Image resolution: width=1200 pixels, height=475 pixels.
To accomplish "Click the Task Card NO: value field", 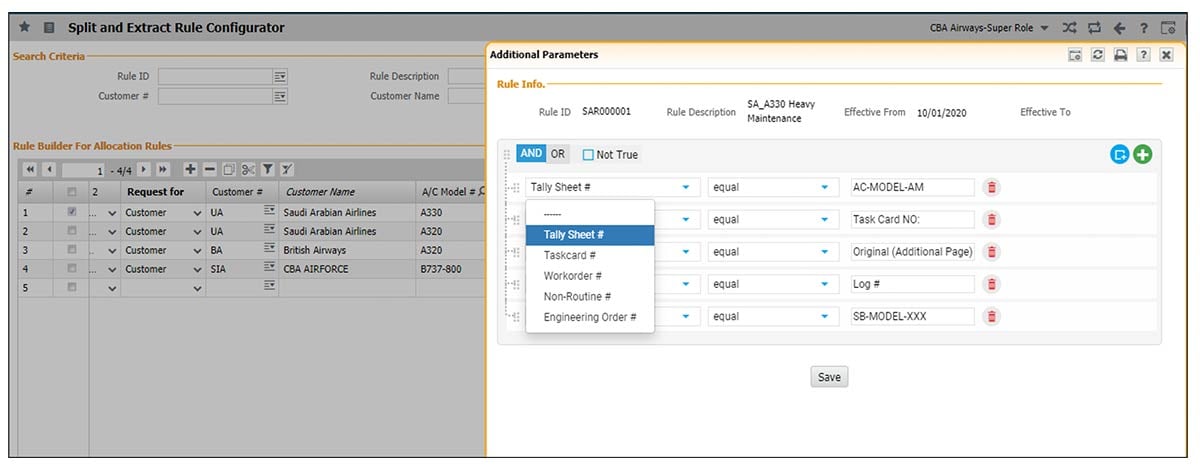I will click(911, 220).
